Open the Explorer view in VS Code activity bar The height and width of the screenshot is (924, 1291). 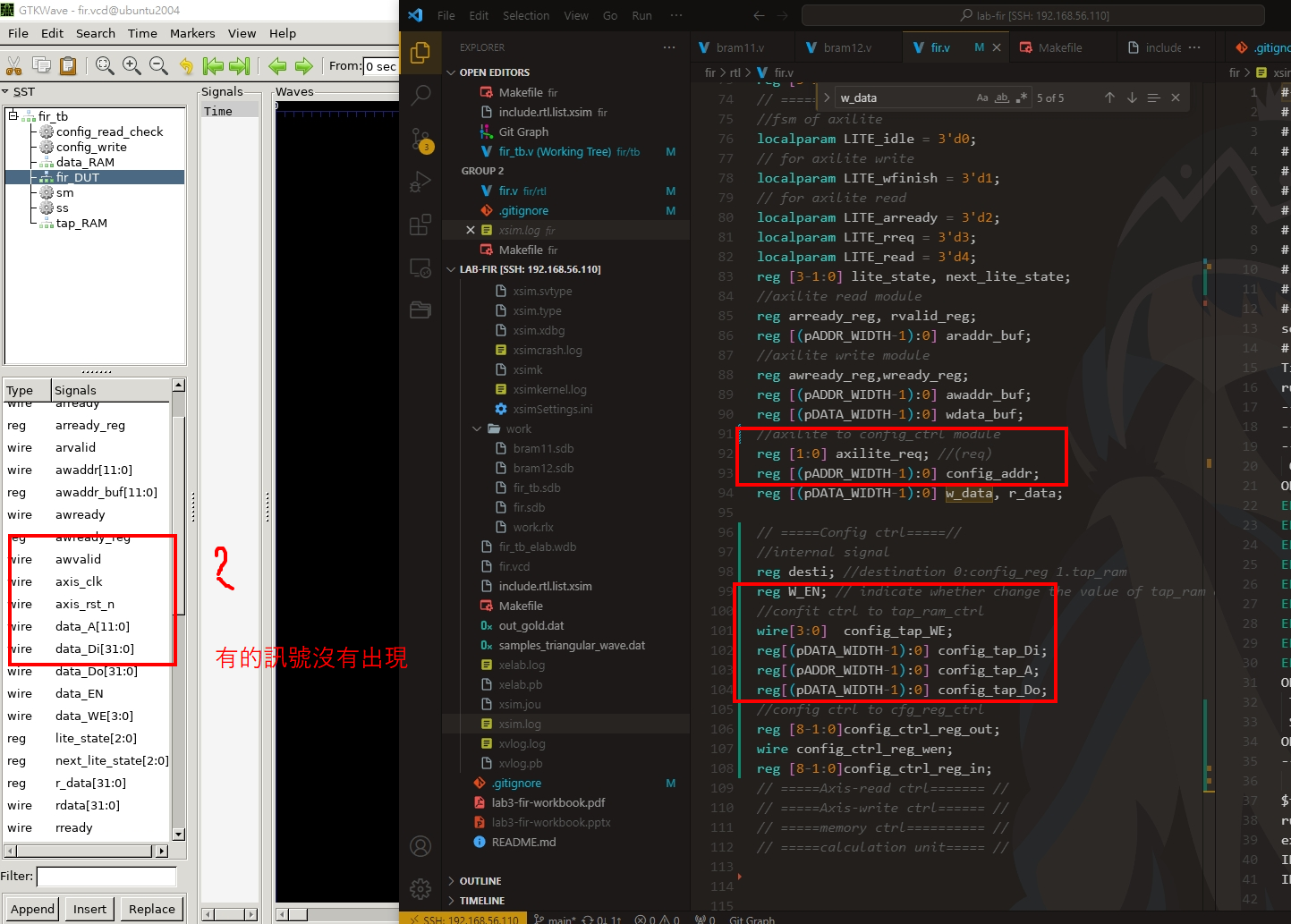420,53
